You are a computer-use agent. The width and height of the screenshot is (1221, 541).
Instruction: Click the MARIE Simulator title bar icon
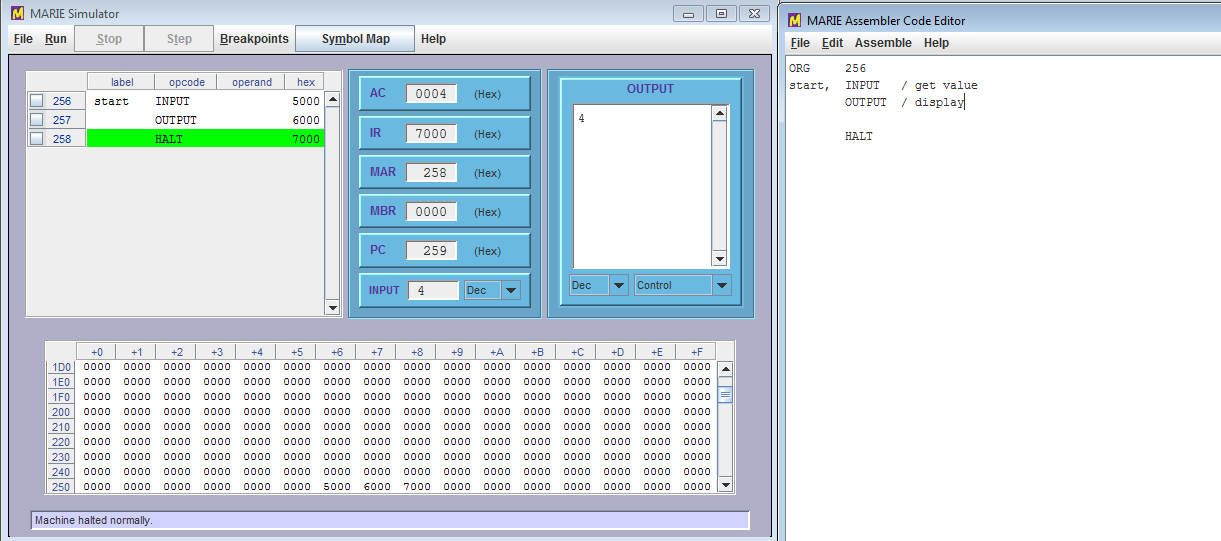(x=17, y=13)
